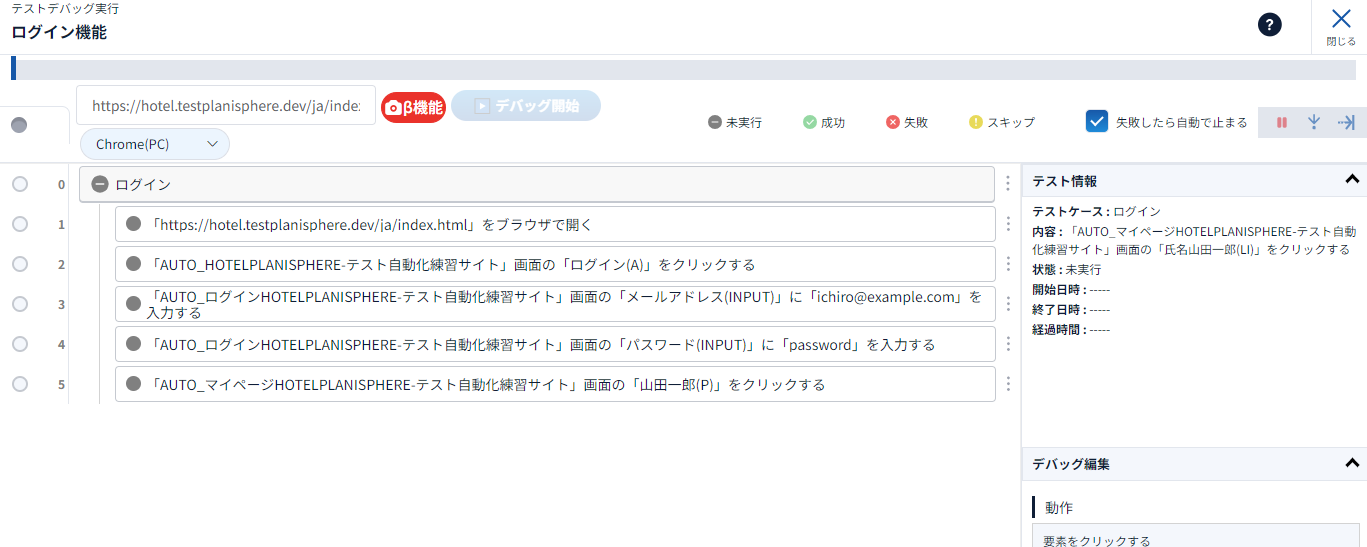Screen dimensions: 1367x547
Task: Select radio button for row 4
Action: pos(20,344)
